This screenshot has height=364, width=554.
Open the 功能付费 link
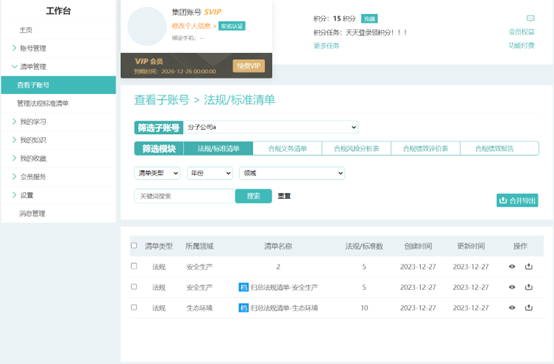click(521, 45)
